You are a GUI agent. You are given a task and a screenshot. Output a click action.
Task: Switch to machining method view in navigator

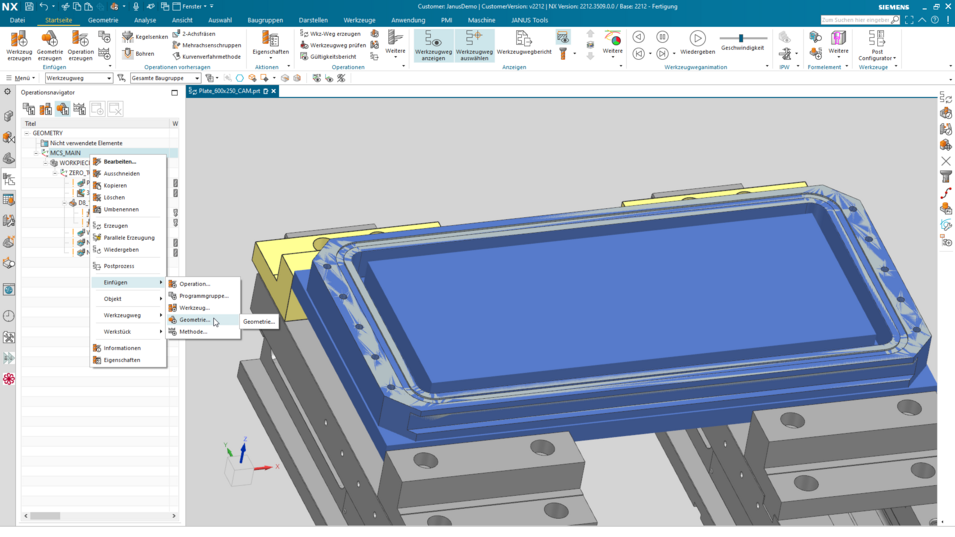tap(80, 109)
